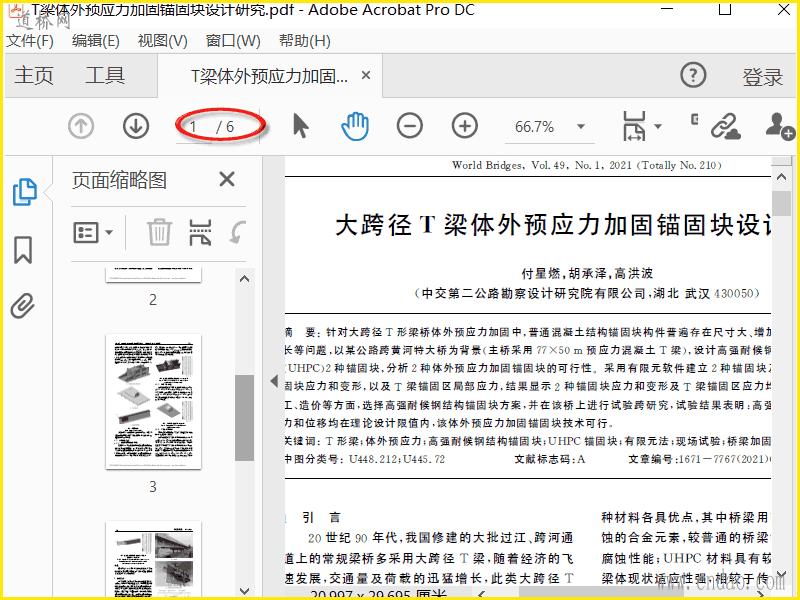Zoom in with the plus button
Screen dimensions: 800x600
pos(464,126)
